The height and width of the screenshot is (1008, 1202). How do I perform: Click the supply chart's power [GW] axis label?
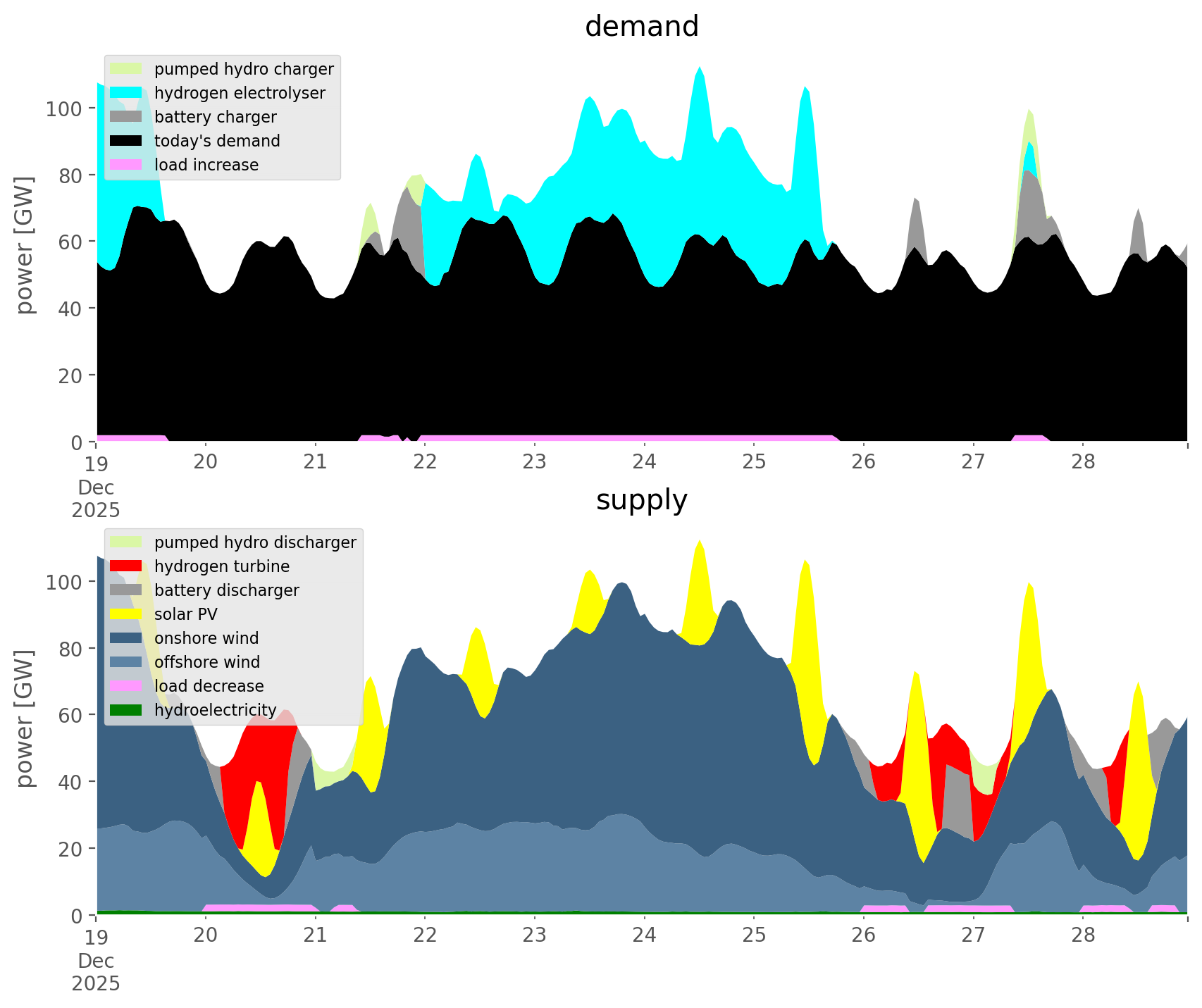[25, 718]
